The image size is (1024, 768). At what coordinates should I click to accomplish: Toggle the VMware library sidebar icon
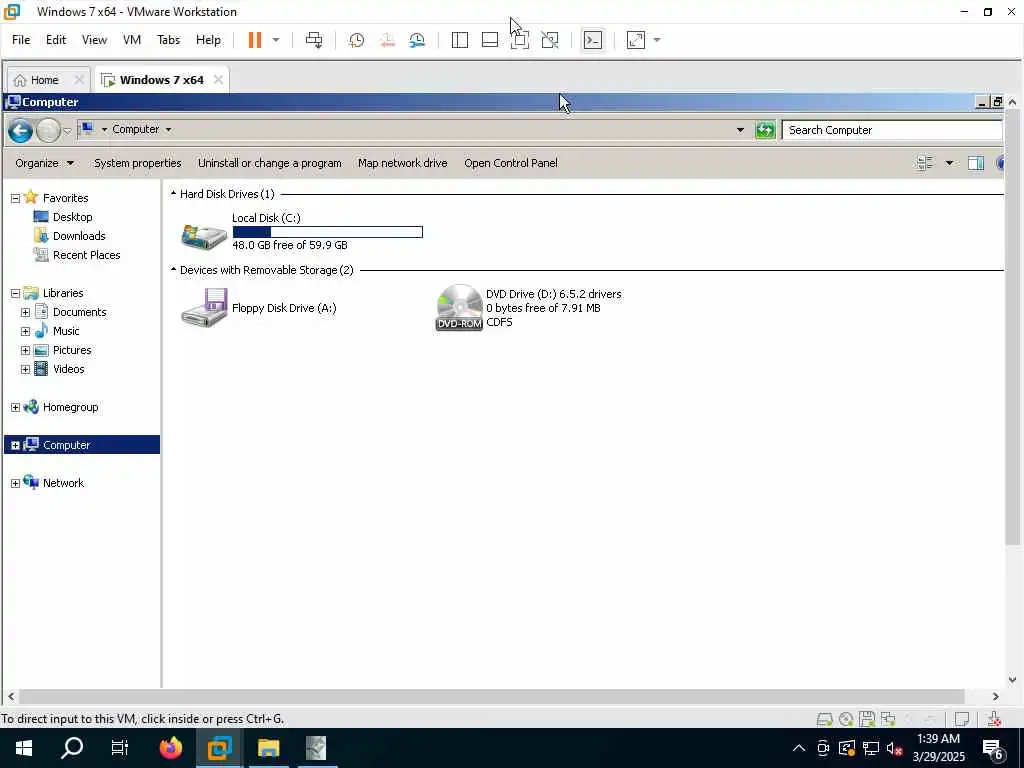pyautogui.click(x=460, y=40)
